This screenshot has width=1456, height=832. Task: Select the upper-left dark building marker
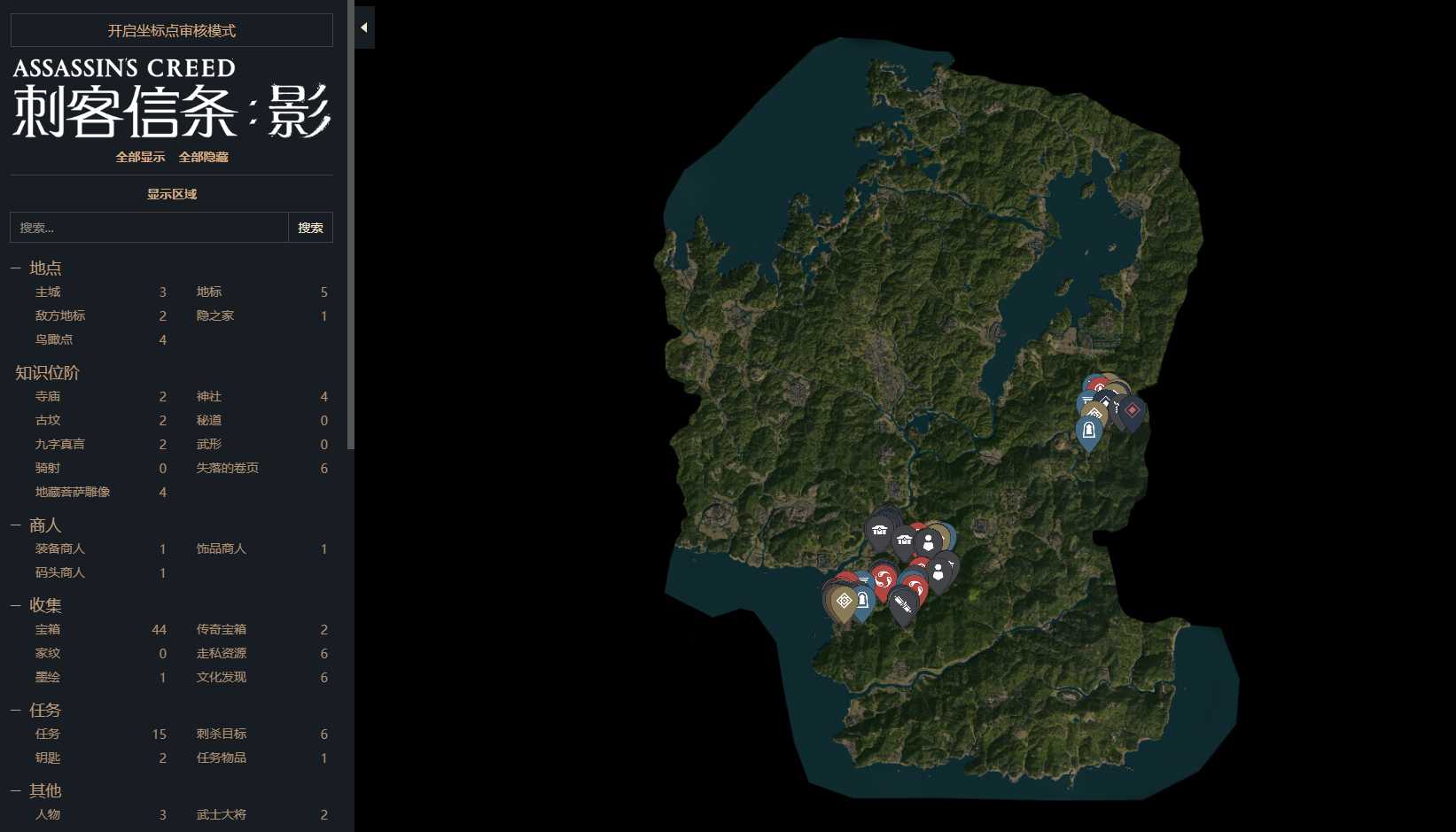point(879,531)
